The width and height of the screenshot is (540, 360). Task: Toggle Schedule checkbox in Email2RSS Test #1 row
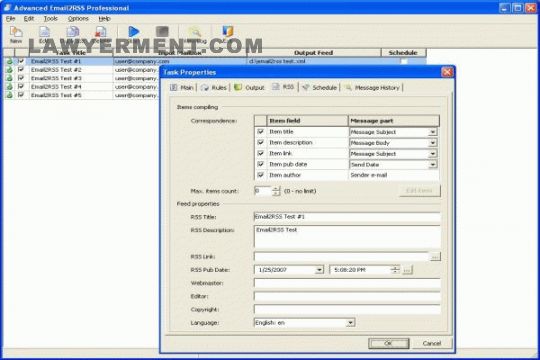pos(404,61)
